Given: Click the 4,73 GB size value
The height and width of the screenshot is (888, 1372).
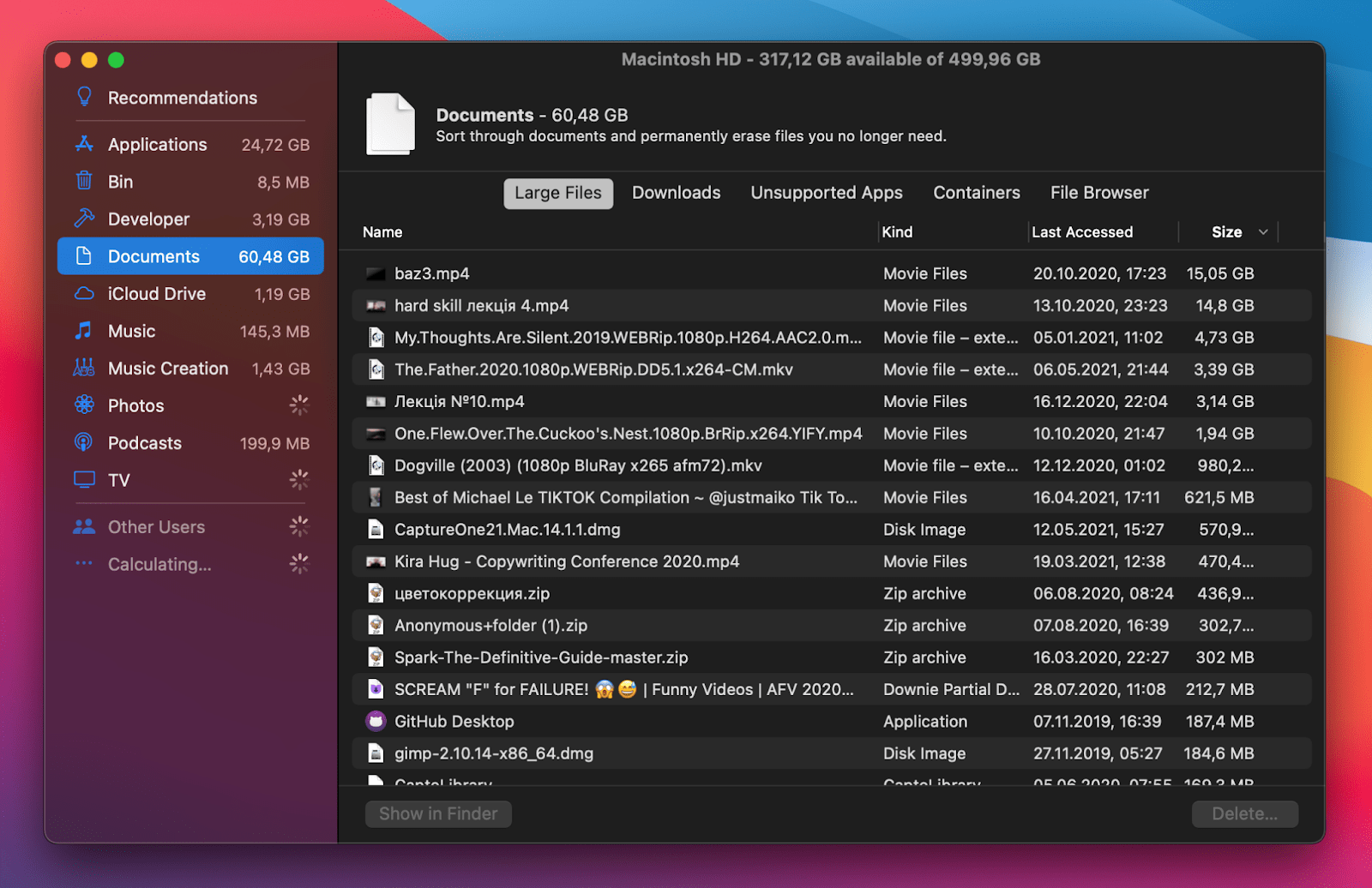Looking at the screenshot, I should [1225, 338].
